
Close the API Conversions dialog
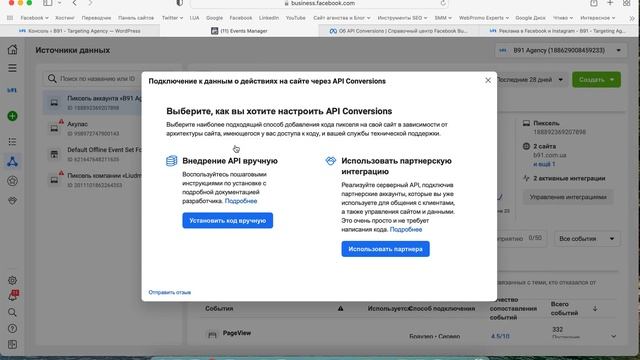tap(488, 80)
